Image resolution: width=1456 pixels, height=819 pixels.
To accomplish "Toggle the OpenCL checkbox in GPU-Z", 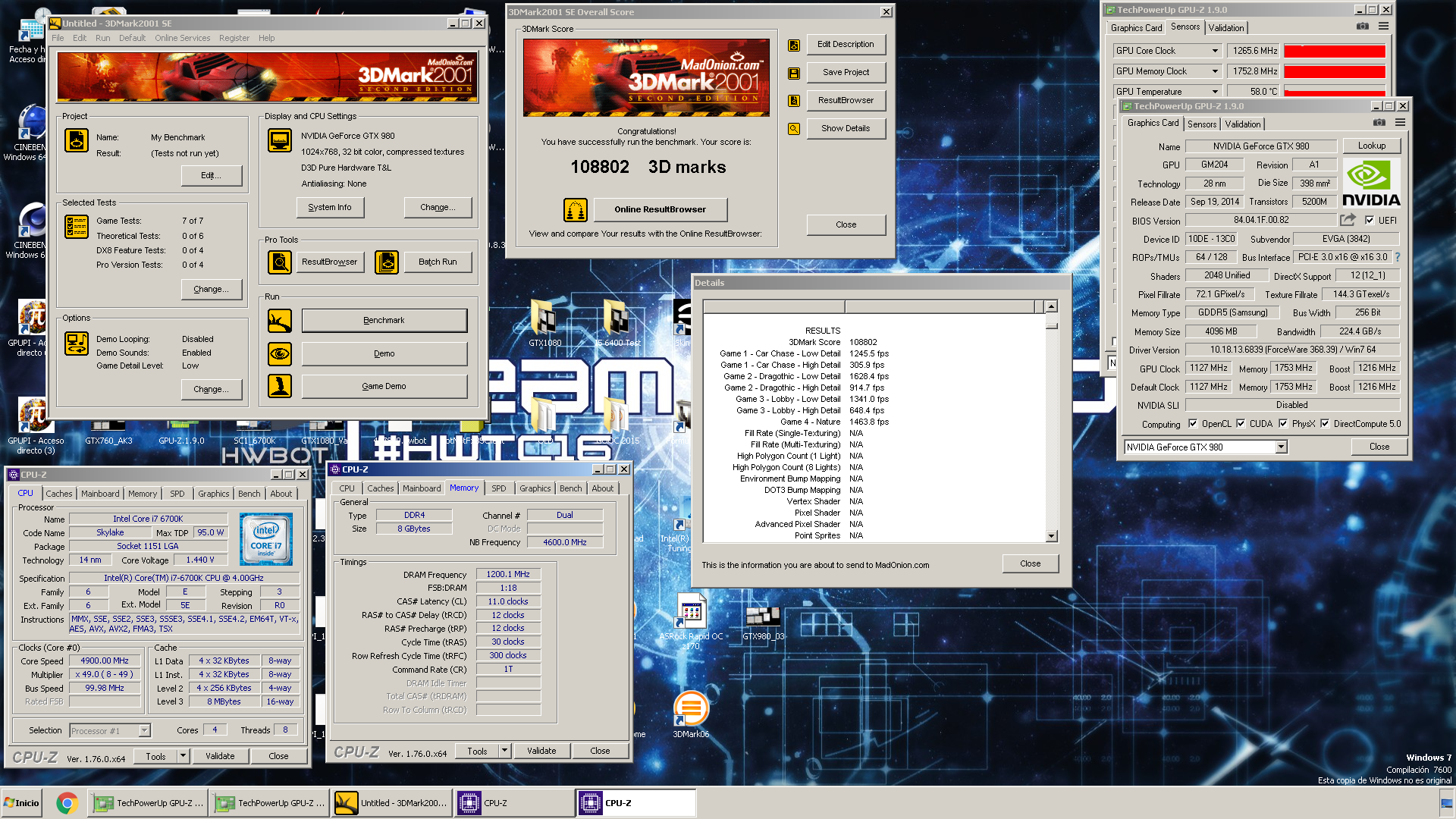I will click(x=1193, y=424).
